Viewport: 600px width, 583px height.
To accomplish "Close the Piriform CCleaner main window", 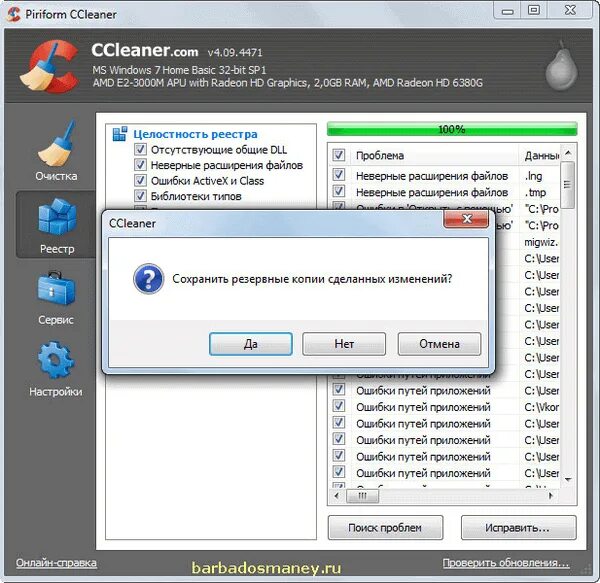I will [x=570, y=10].
